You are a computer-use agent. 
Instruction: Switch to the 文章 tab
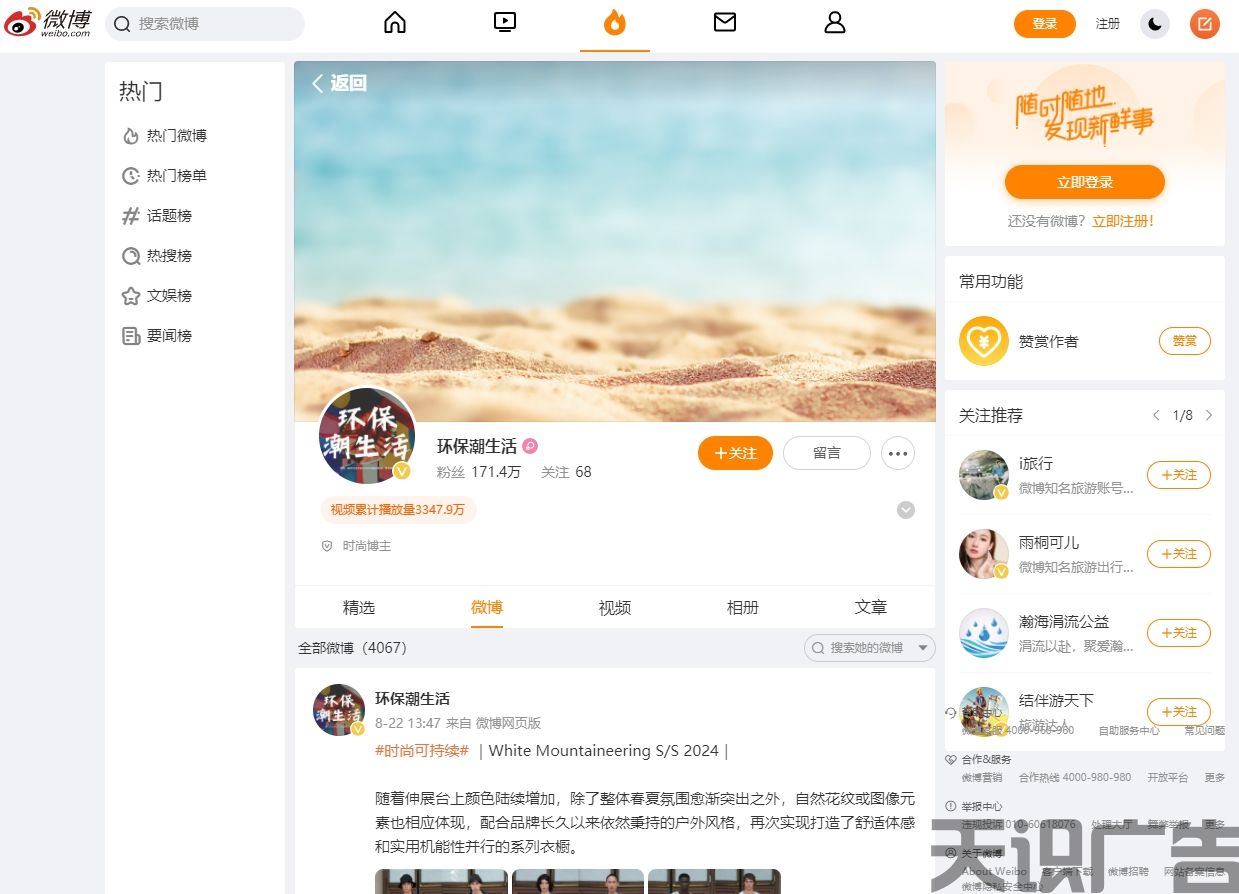pyautogui.click(x=871, y=607)
